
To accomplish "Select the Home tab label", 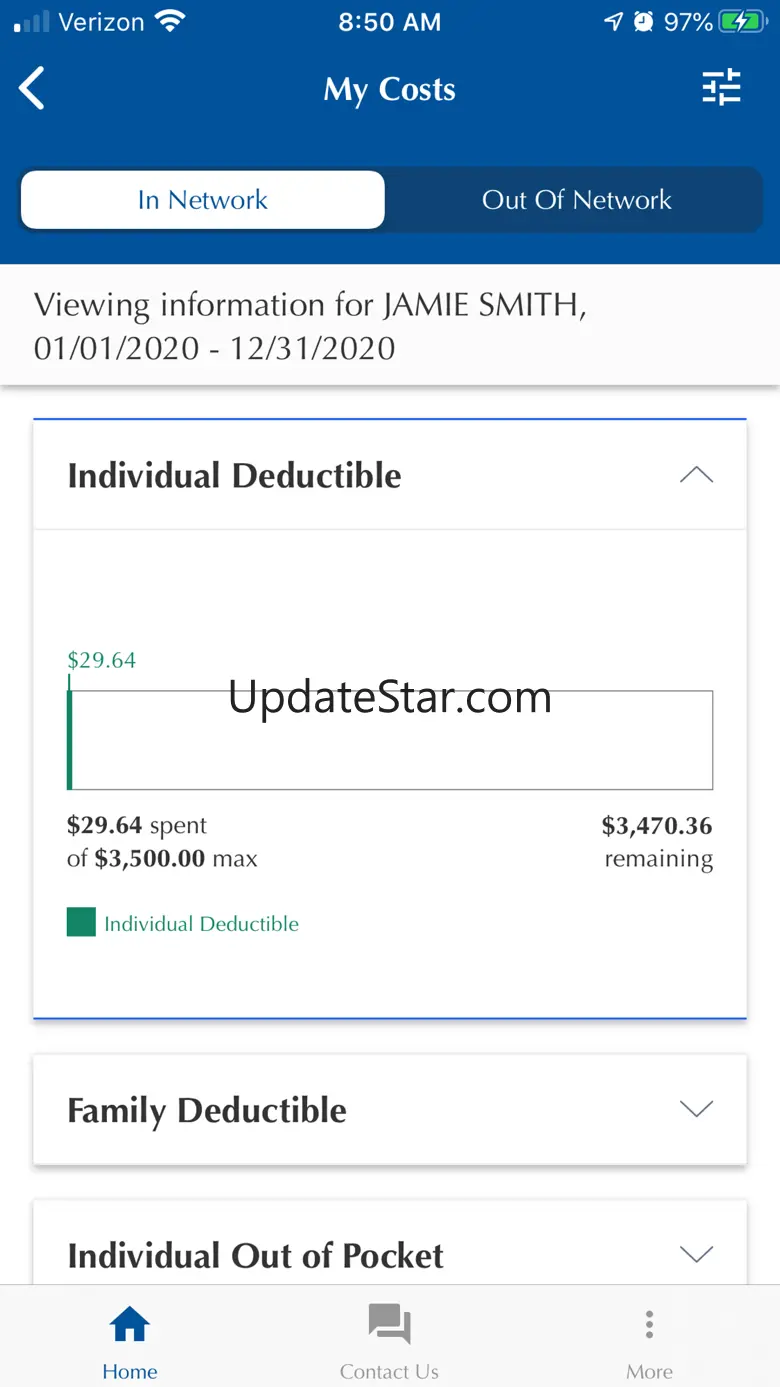I will 130,1371.
